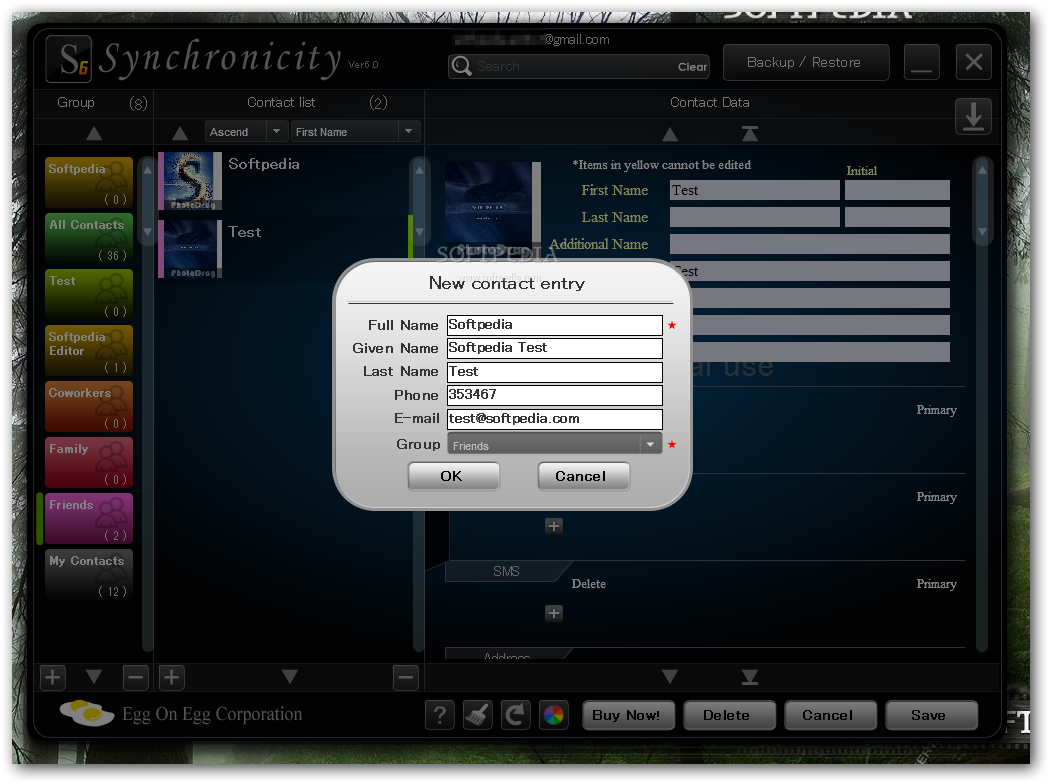
Task: Click the bottom bar Cancel button
Action: (x=830, y=715)
